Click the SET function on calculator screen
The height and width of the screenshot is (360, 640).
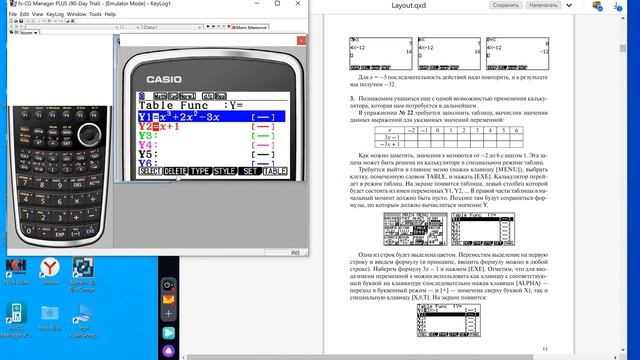pos(250,171)
